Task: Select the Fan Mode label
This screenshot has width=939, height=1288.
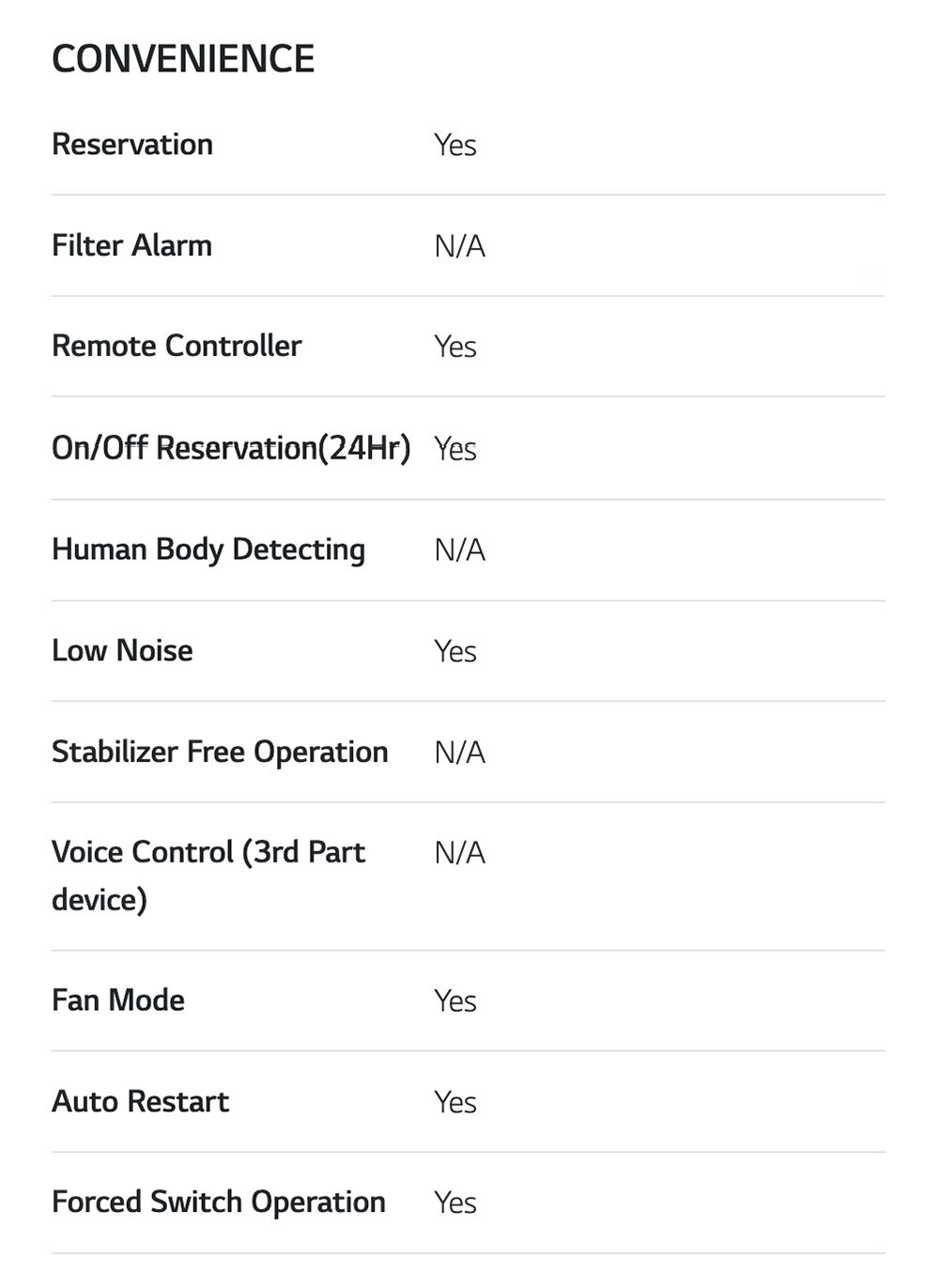Action: pyautogui.click(x=118, y=1001)
